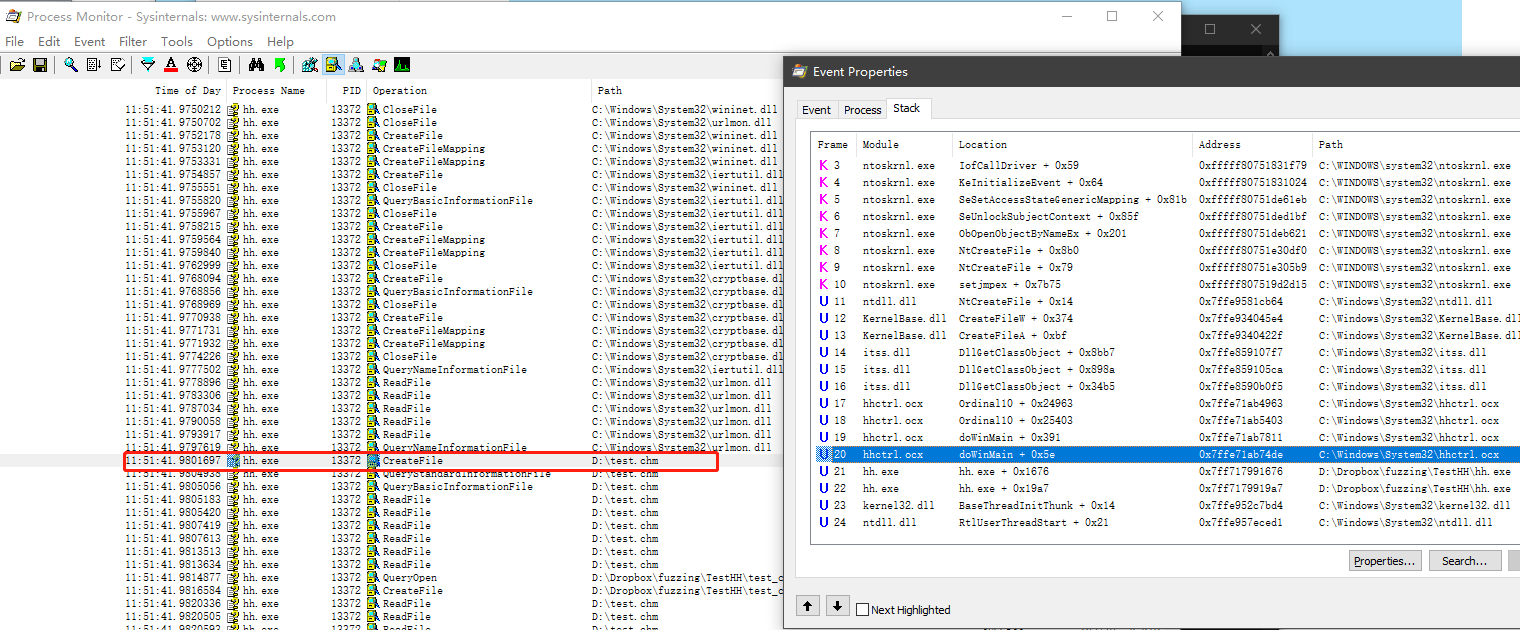Toggle the Show Profiling Events icon
The width and height of the screenshot is (1520, 630).
(402, 65)
